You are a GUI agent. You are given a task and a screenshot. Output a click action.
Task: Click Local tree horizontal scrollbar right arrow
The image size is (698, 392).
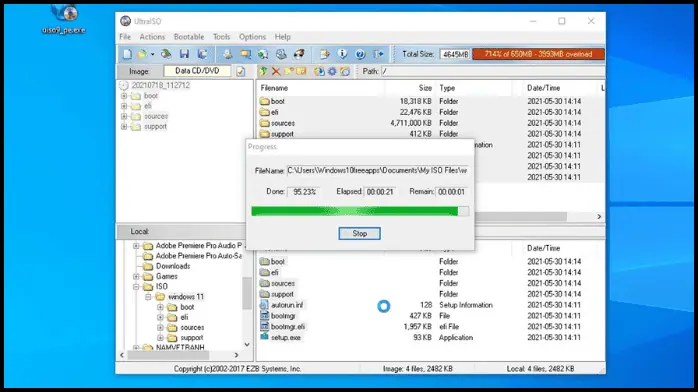pos(236,355)
